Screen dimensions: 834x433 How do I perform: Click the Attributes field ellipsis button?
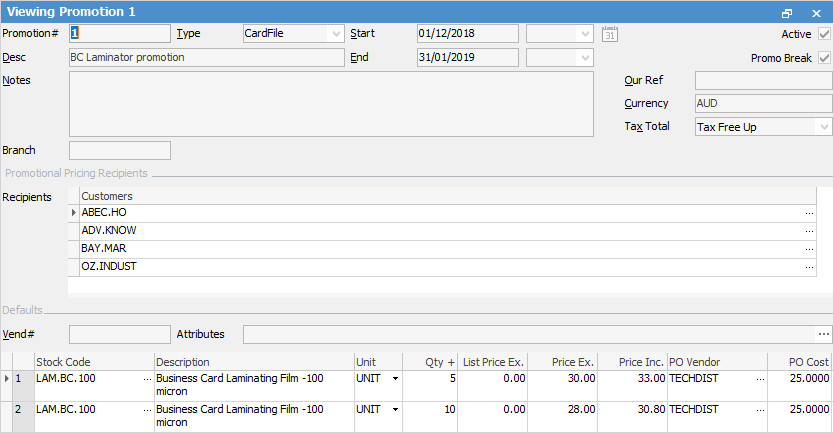pyautogui.click(x=823, y=334)
